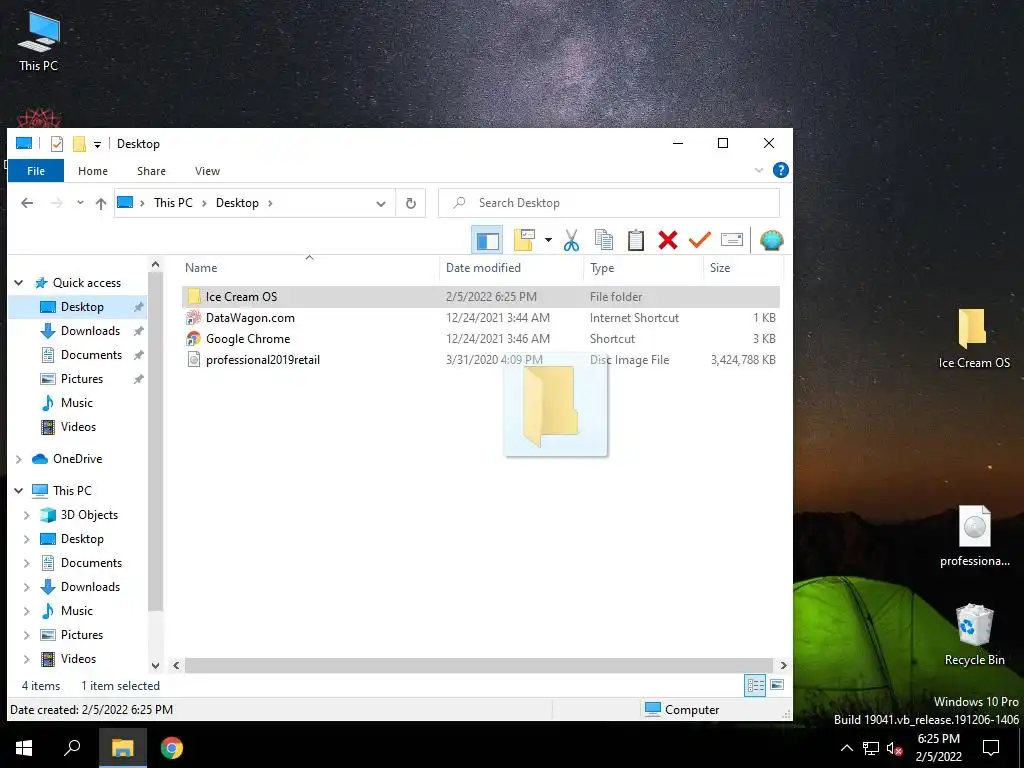Open the chevron after Desktop in the breadcrumb

click(x=270, y=203)
